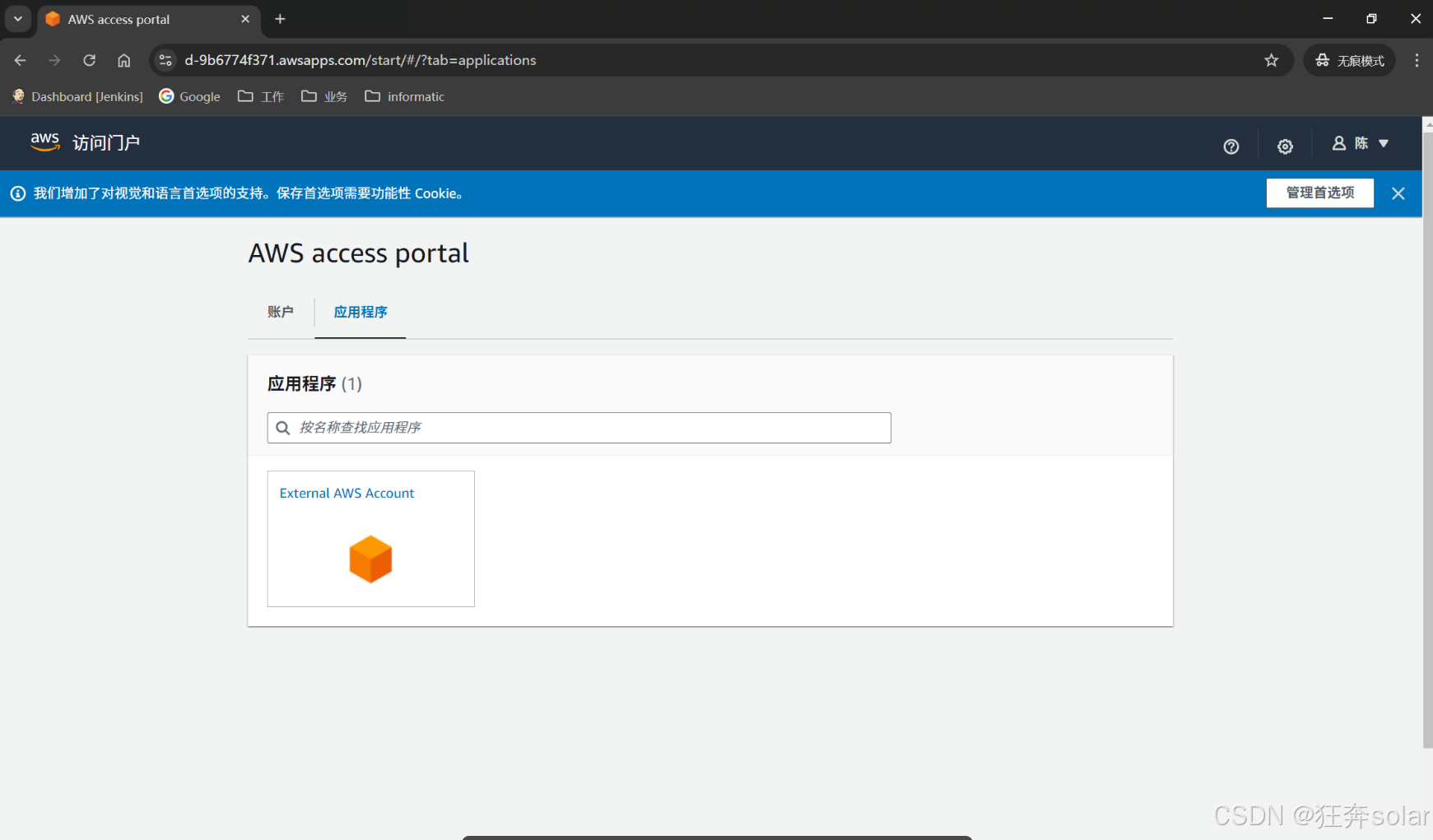Open a new browser tab with plus
Viewport: 1433px width, 840px height.
tap(280, 19)
